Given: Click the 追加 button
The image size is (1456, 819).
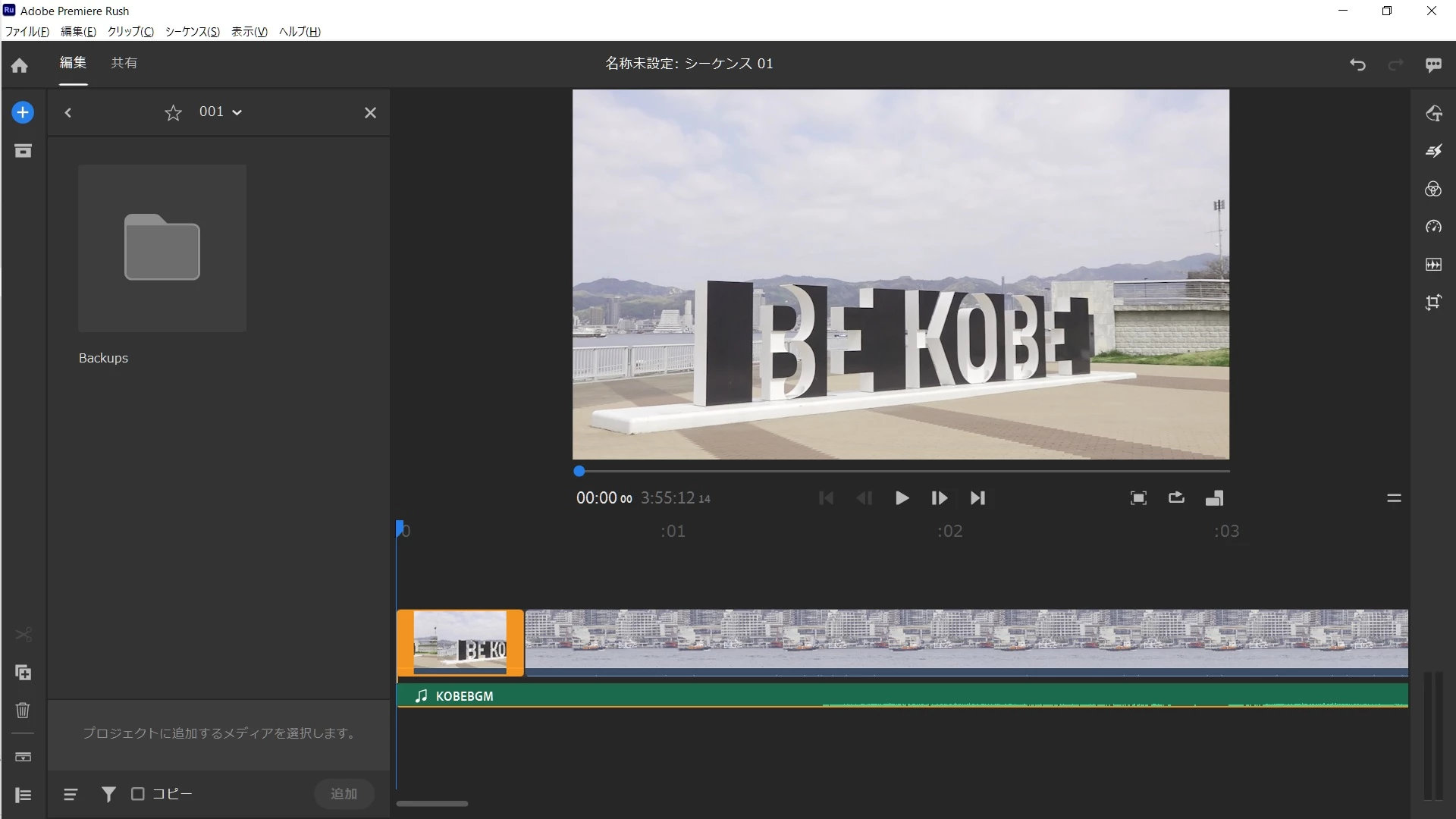Looking at the screenshot, I should point(344,793).
